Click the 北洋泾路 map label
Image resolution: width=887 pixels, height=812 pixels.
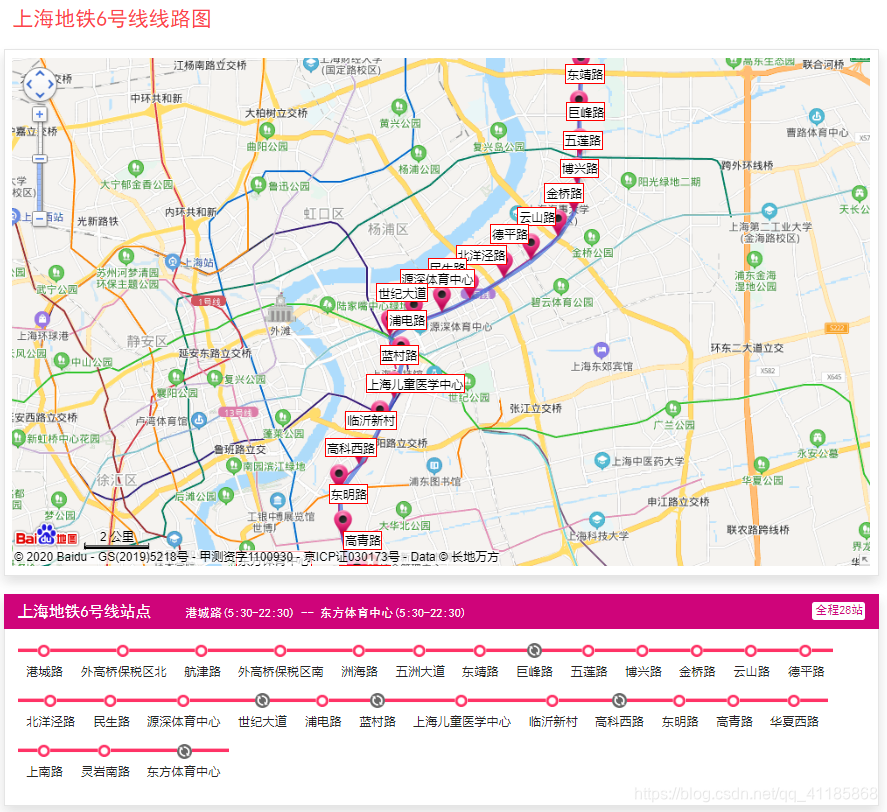tap(481, 255)
